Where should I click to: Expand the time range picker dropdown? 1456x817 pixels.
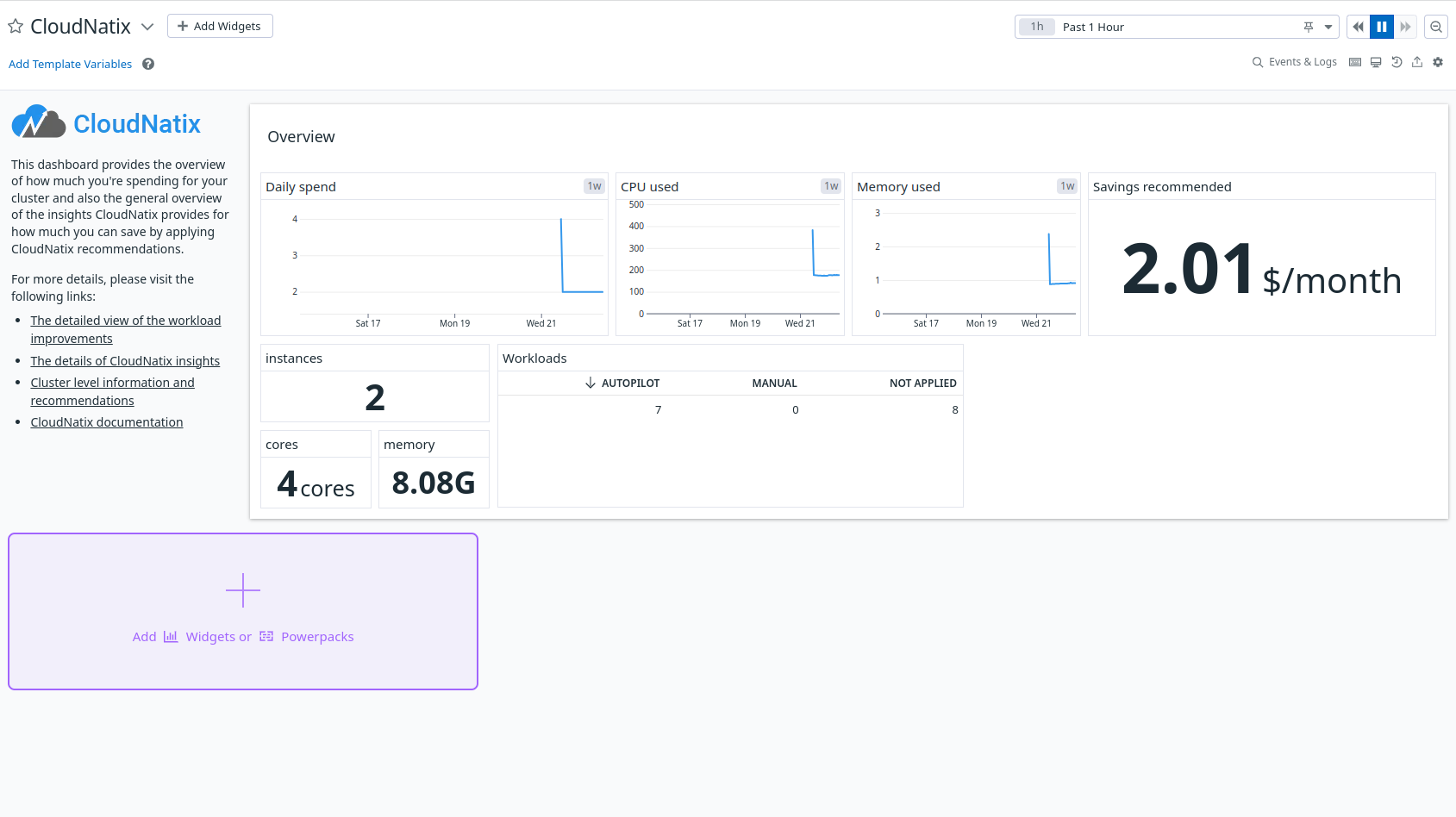click(1328, 27)
